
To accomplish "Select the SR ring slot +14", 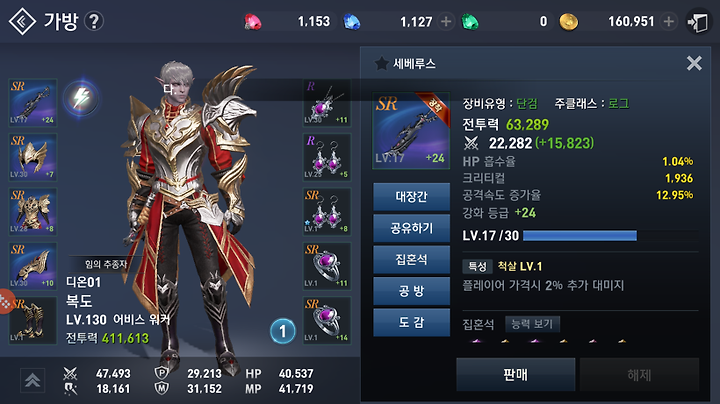I will (x=327, y=320).
